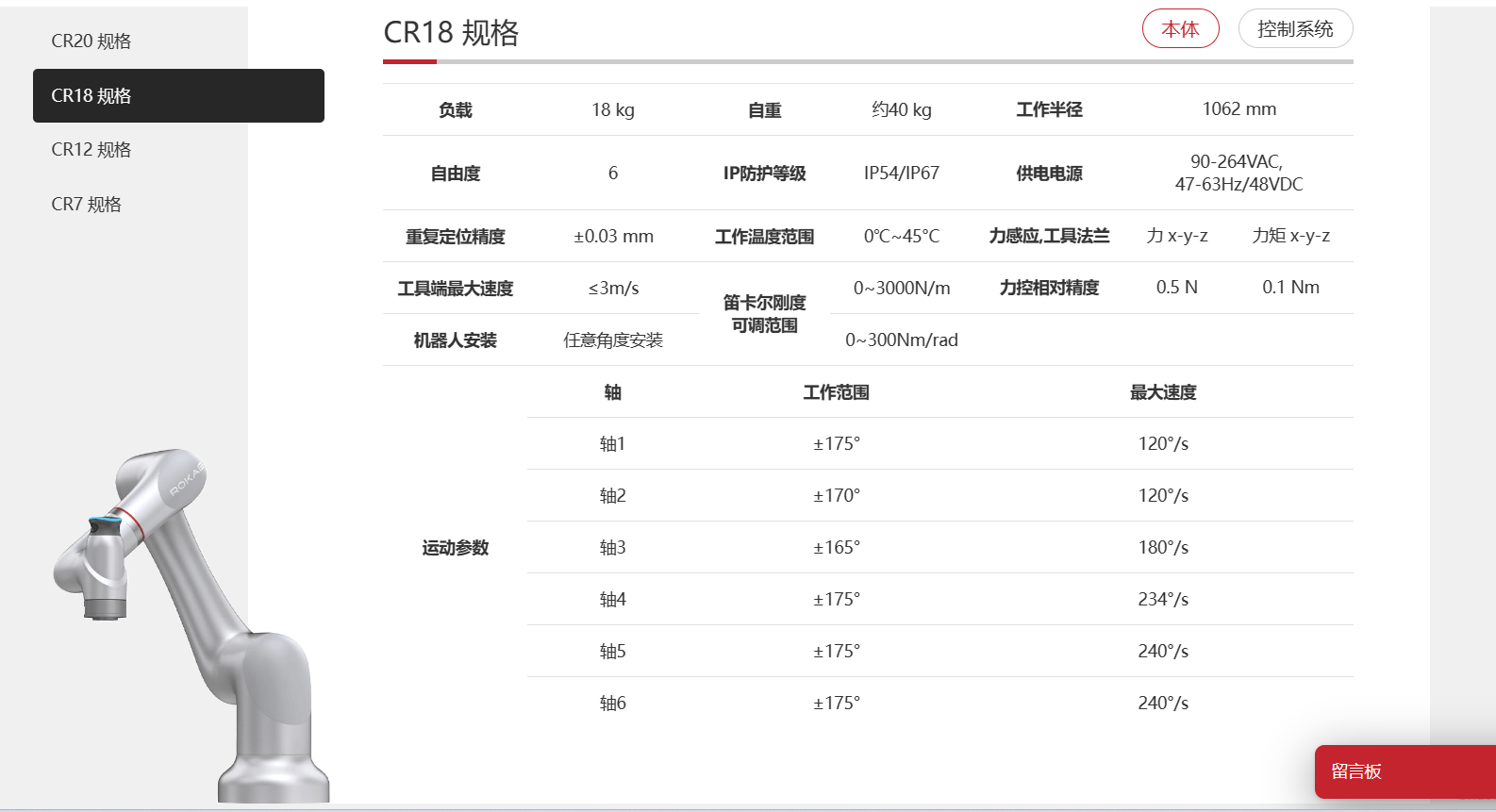Select the CR18 规格 sidebar item
The image size is (1496, 812).
pos(178,95)
